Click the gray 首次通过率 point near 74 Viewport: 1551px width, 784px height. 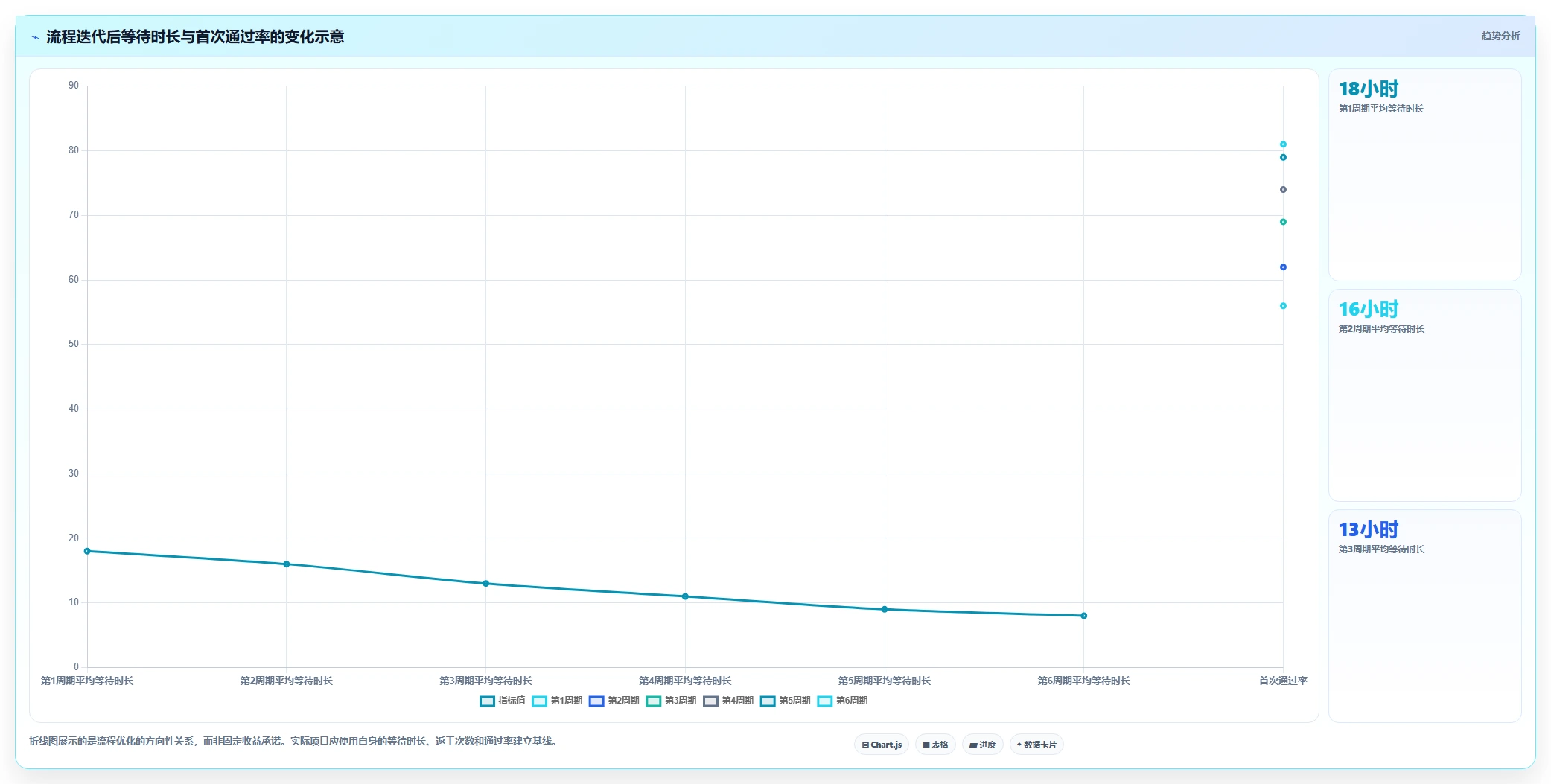(x=1283, y=190)
